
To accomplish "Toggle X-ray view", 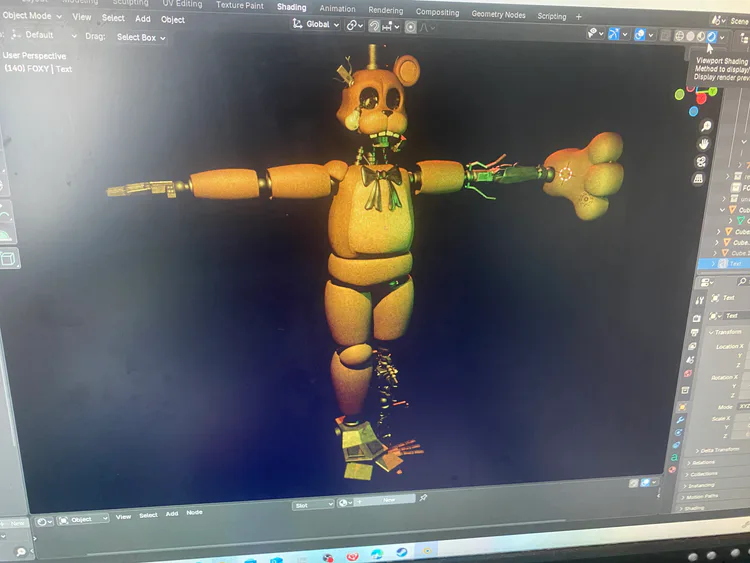I will [x=665, y=35].
